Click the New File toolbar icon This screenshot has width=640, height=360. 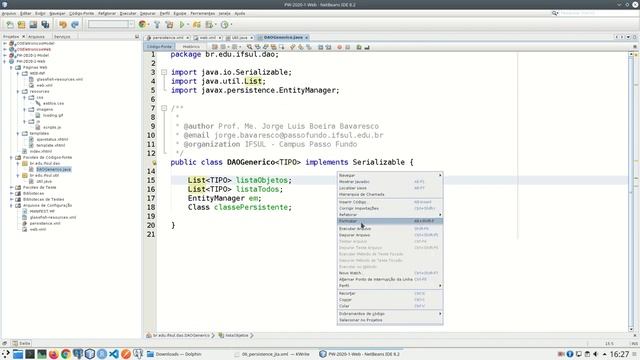[10, 25]
